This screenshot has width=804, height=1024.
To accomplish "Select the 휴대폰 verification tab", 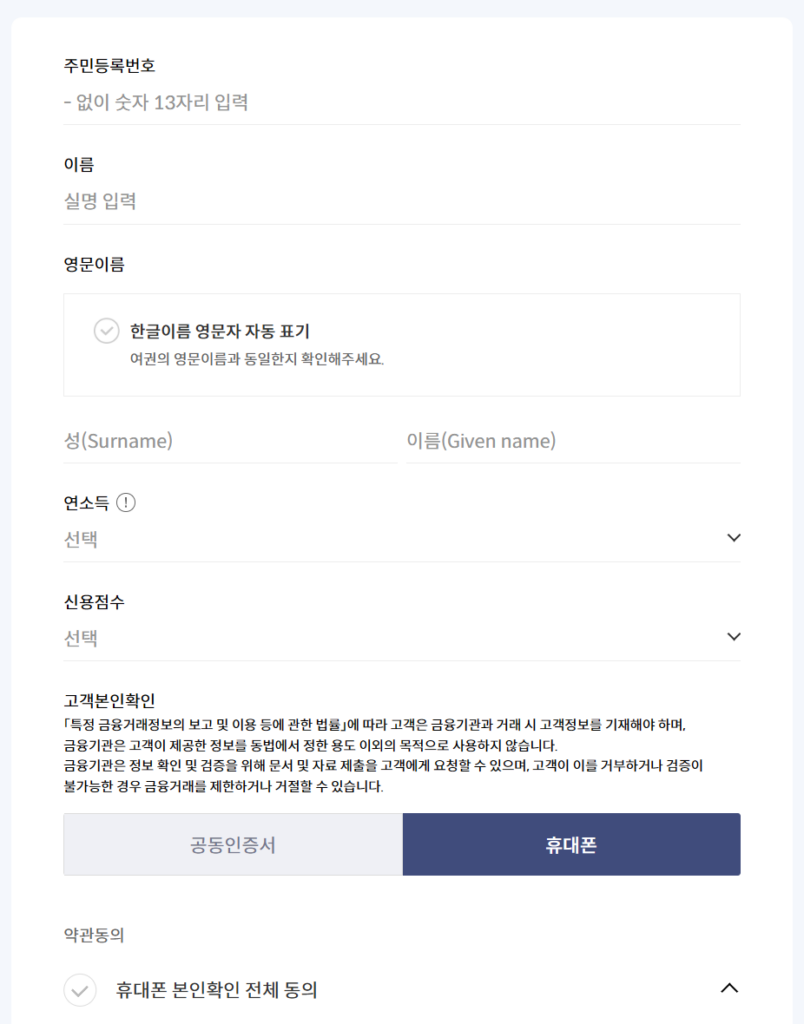I will coord(571,845).
